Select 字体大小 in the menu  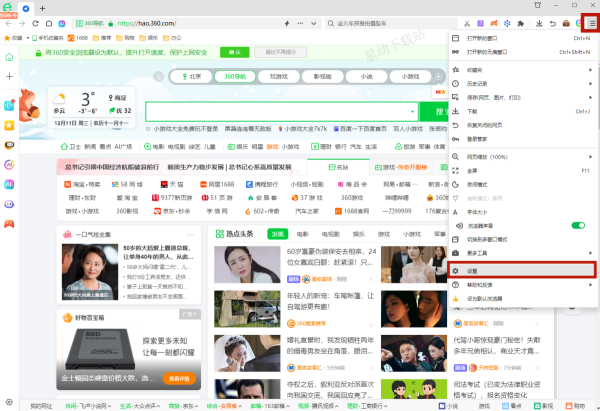(x=523, y=212)
